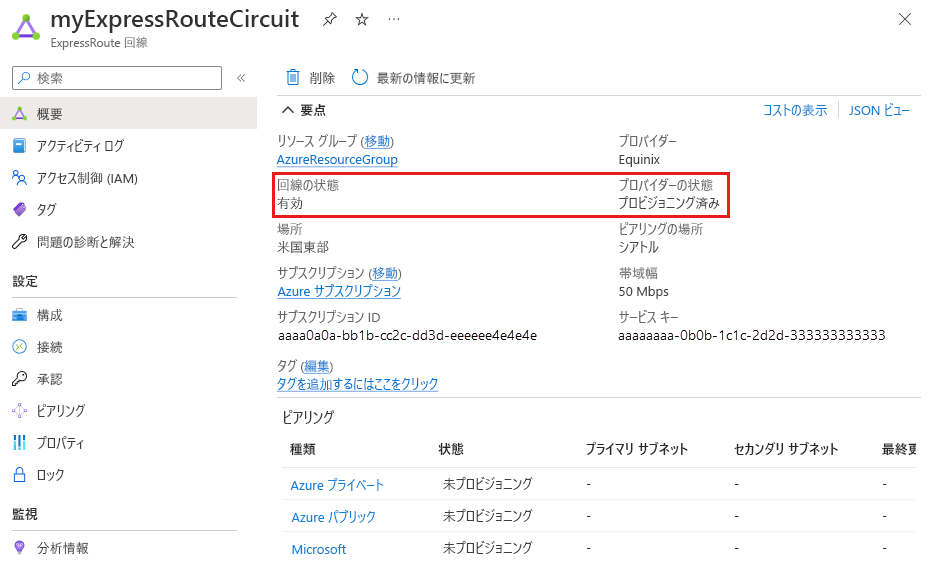This screenshot has height=561, width=942.
Task: Click the refresh circular arrow icon
Action: [359, 77]
